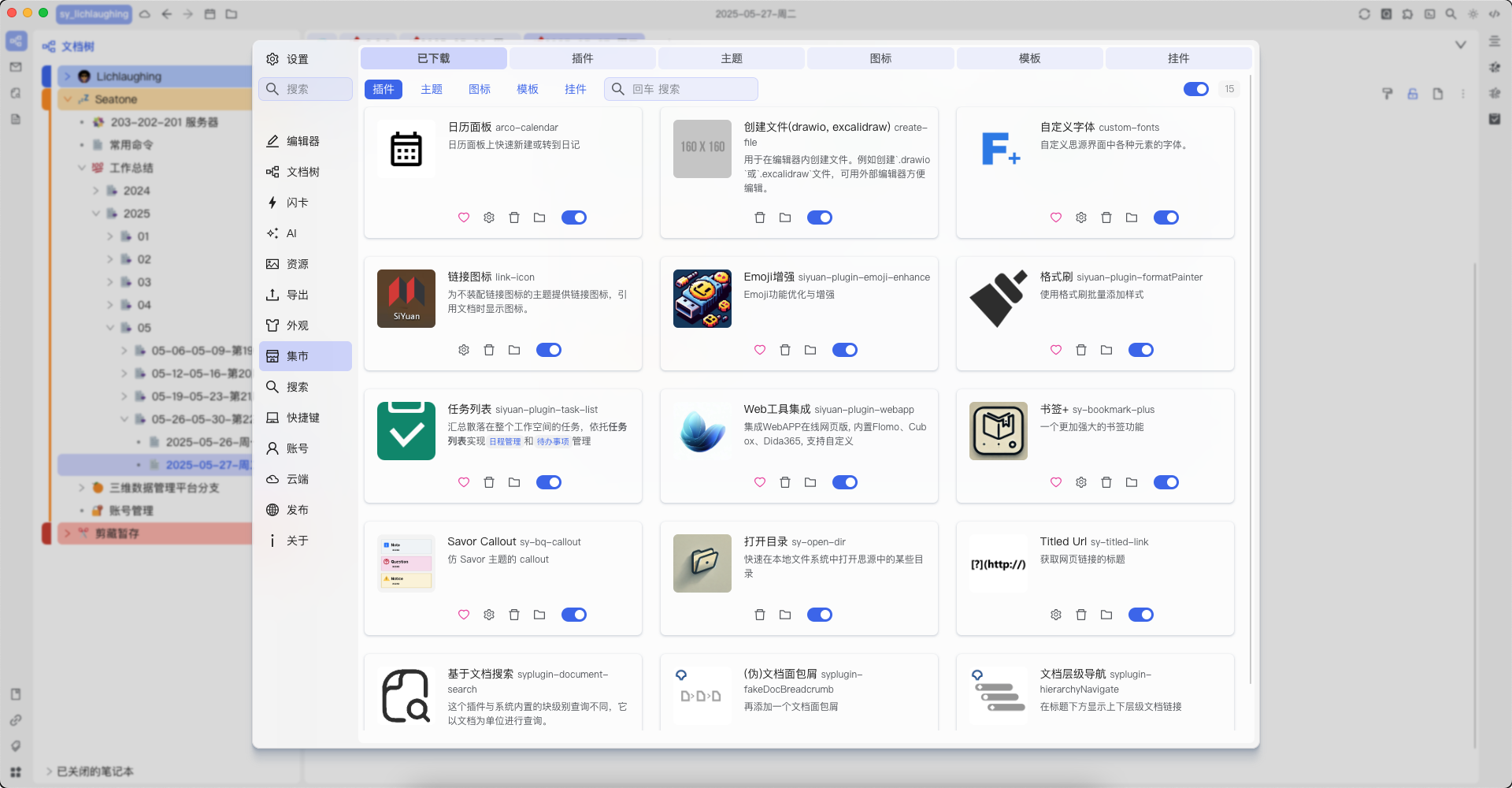Open the tag icon in the left dock
This screenshot has height=788, width=1512.
tap(16, 746)
